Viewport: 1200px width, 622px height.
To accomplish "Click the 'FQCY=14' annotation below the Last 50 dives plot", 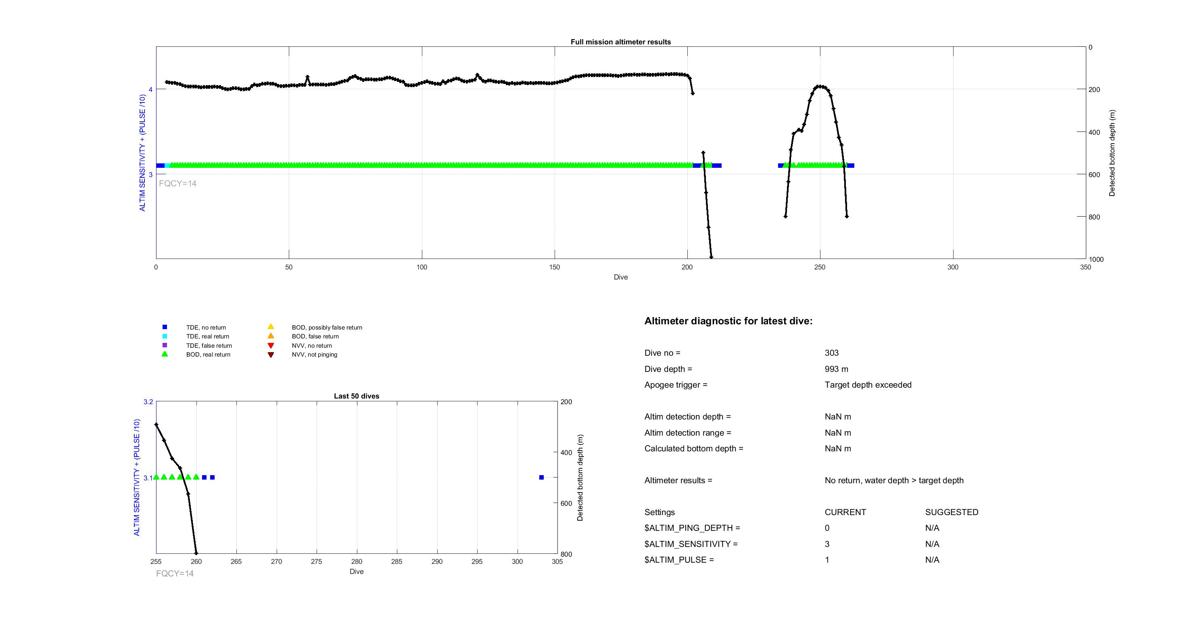I will [x=175, y=573].
